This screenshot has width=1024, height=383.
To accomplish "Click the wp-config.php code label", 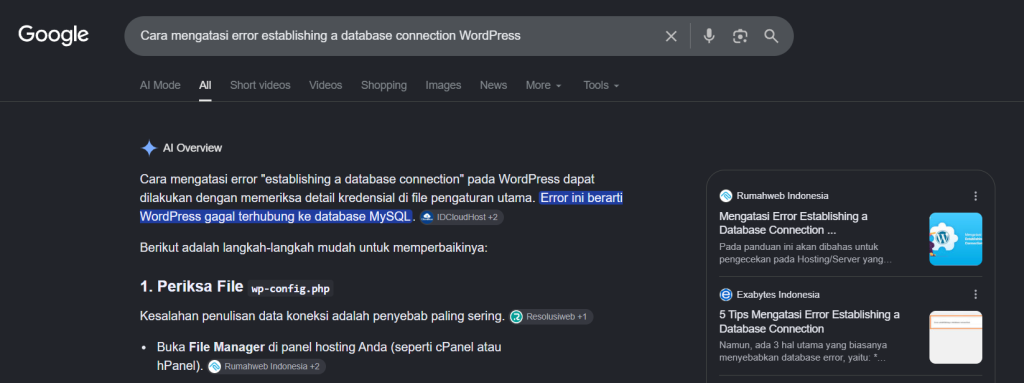I will [290, 288].
